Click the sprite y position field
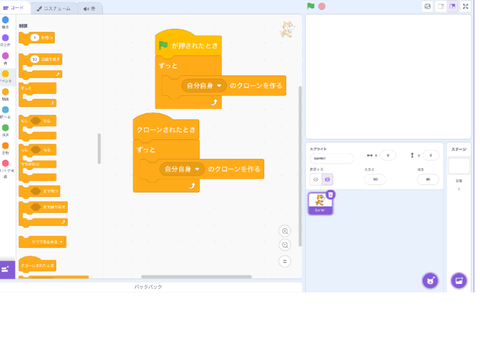 coord(431,155)
